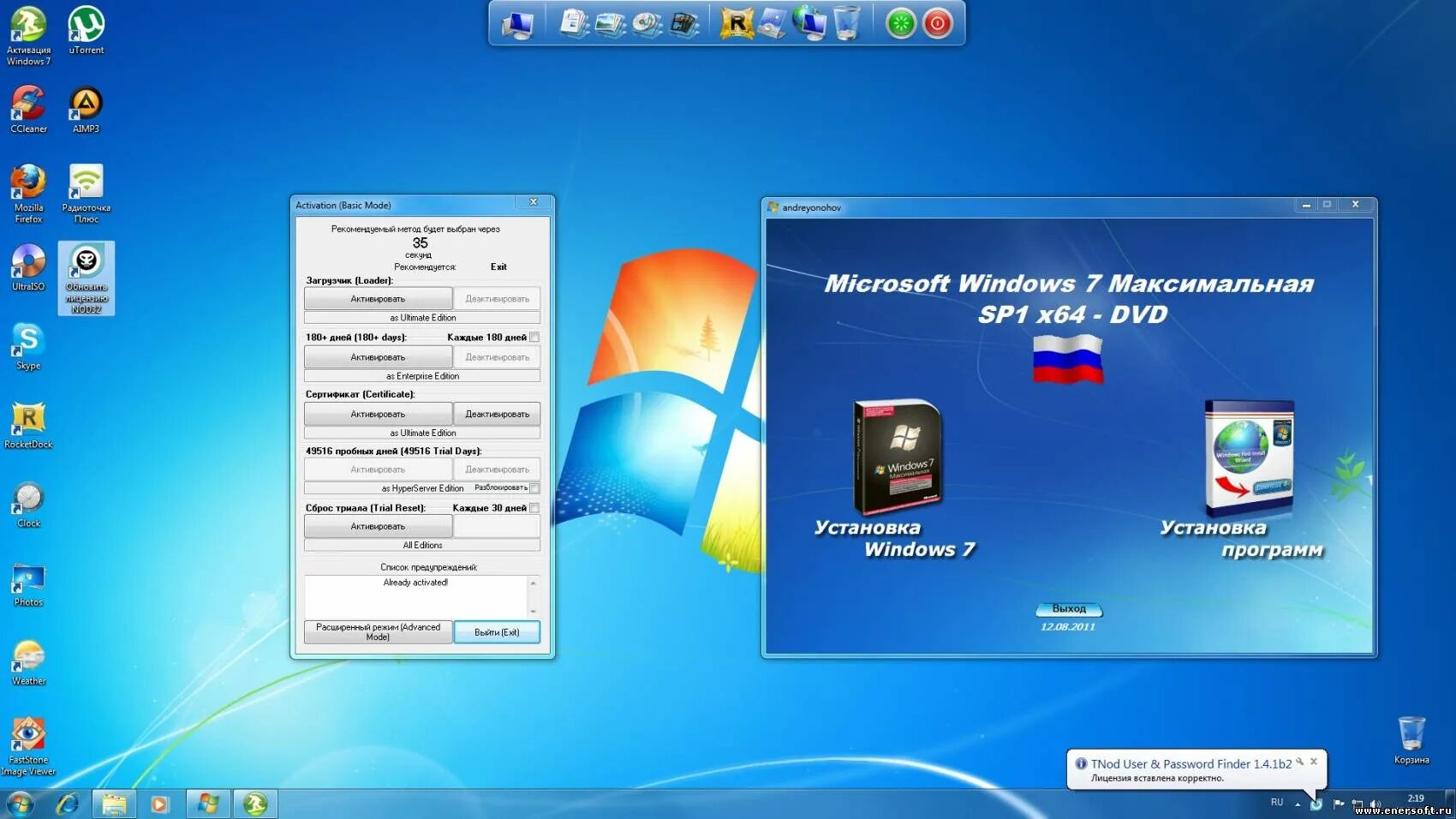Open the Photos desktop shortcut
Viewport: 1456px width, 819px height.
(28, 583)
